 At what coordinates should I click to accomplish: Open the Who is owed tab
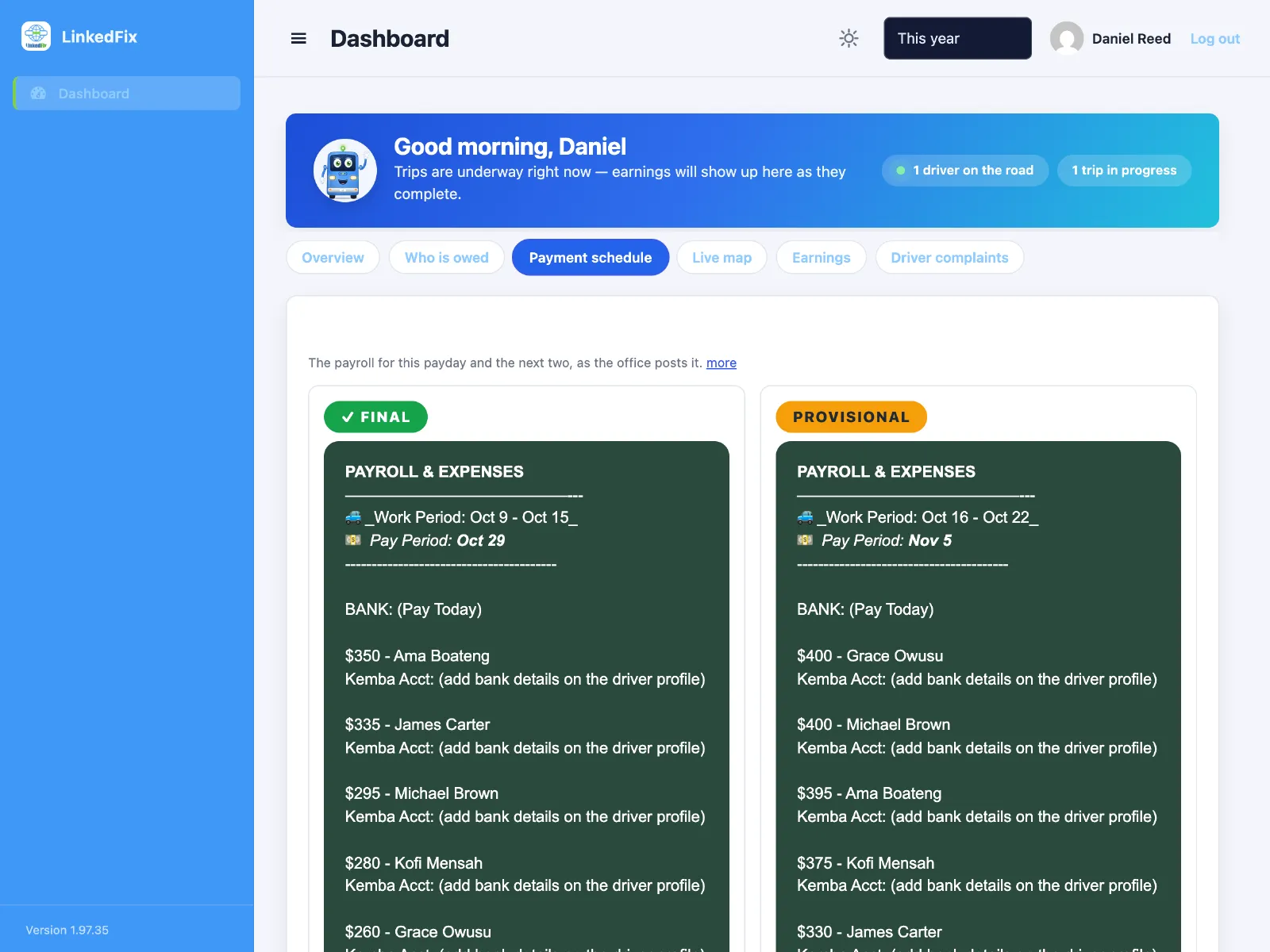click(x=447, y=258)
